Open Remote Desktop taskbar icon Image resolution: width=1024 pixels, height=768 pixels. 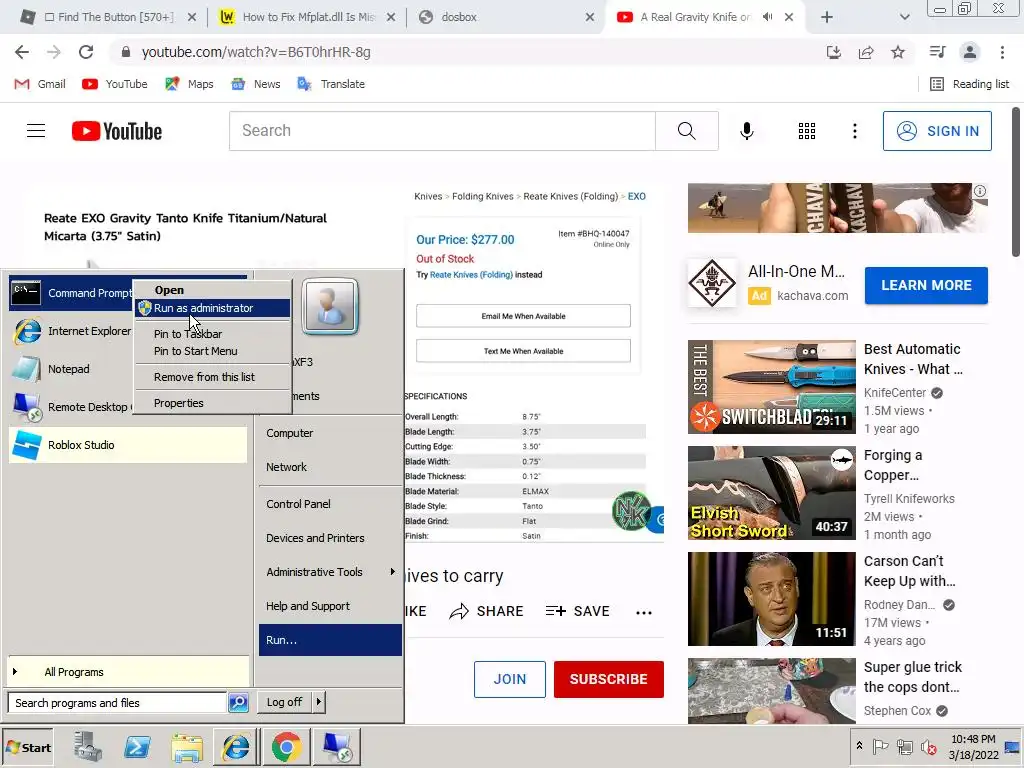[337, 746]
